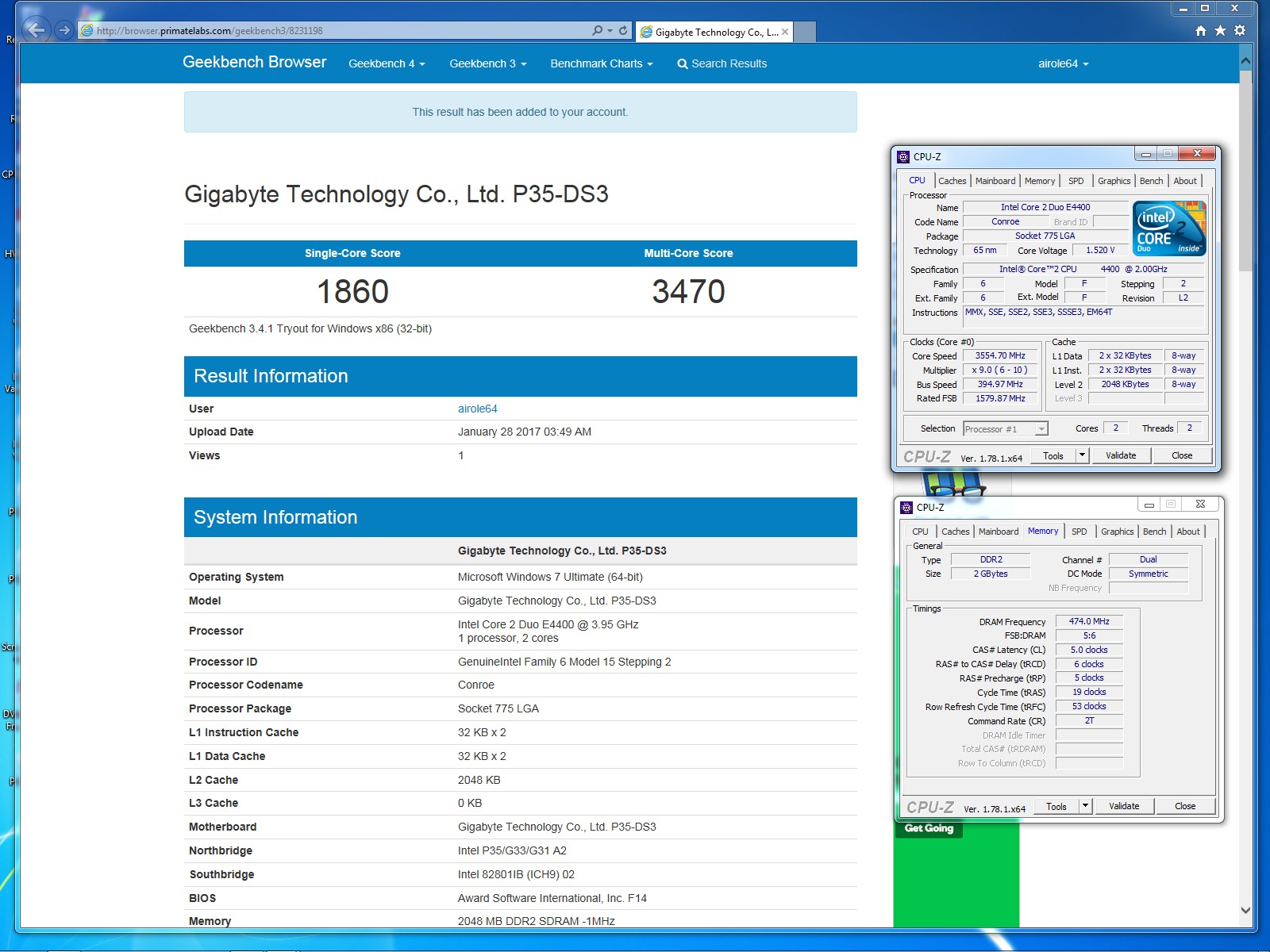Viewport: 1270px width, 952px height.
Task: Open Graphics tab in upper CPU-Z
Action: (x=1114, y=181)
